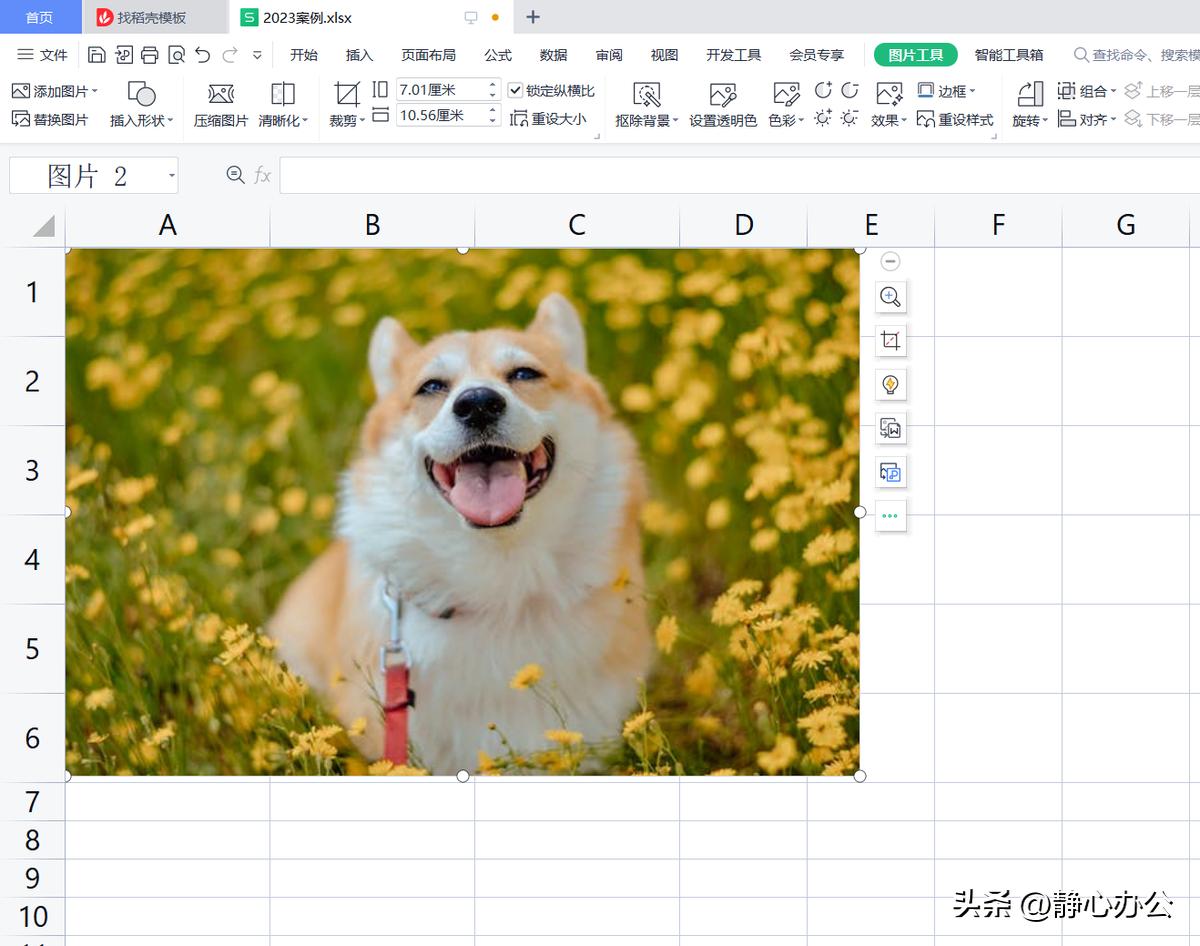
Task: Click the Compress Picture (压缩图片) icon
Action: tap(220, 95)
